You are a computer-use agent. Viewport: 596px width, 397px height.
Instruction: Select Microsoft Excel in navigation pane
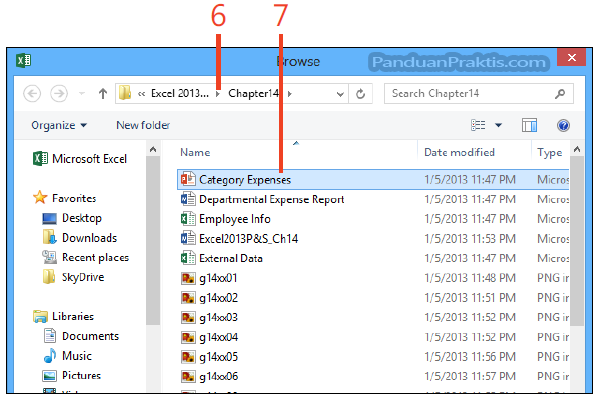[x=80, y=159]
